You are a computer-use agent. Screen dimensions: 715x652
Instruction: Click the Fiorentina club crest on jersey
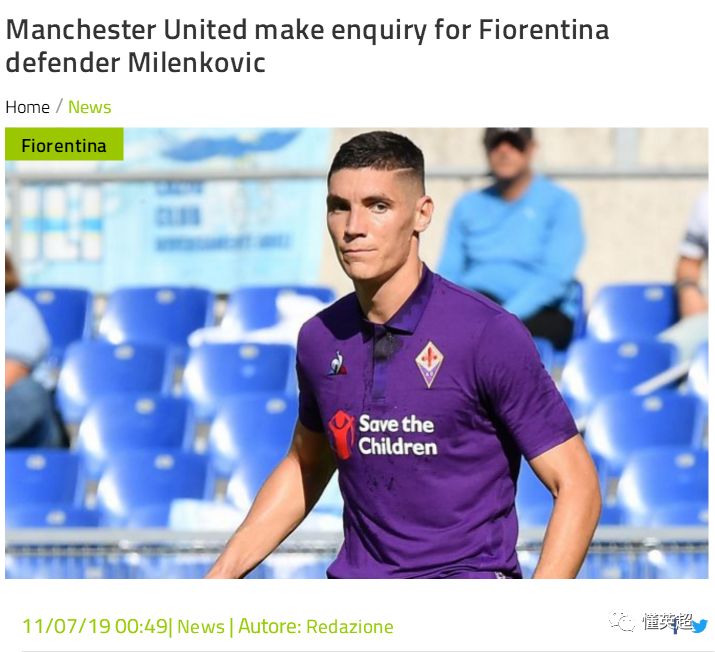tap(429, 364)
